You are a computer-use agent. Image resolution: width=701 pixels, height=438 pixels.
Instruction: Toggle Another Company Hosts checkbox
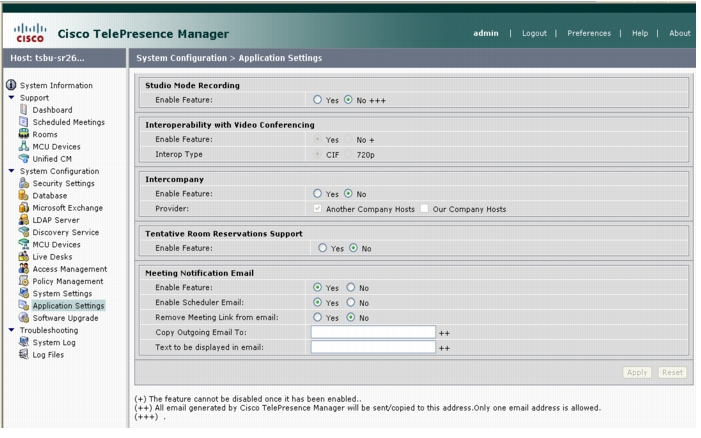[x=317, y=209]
